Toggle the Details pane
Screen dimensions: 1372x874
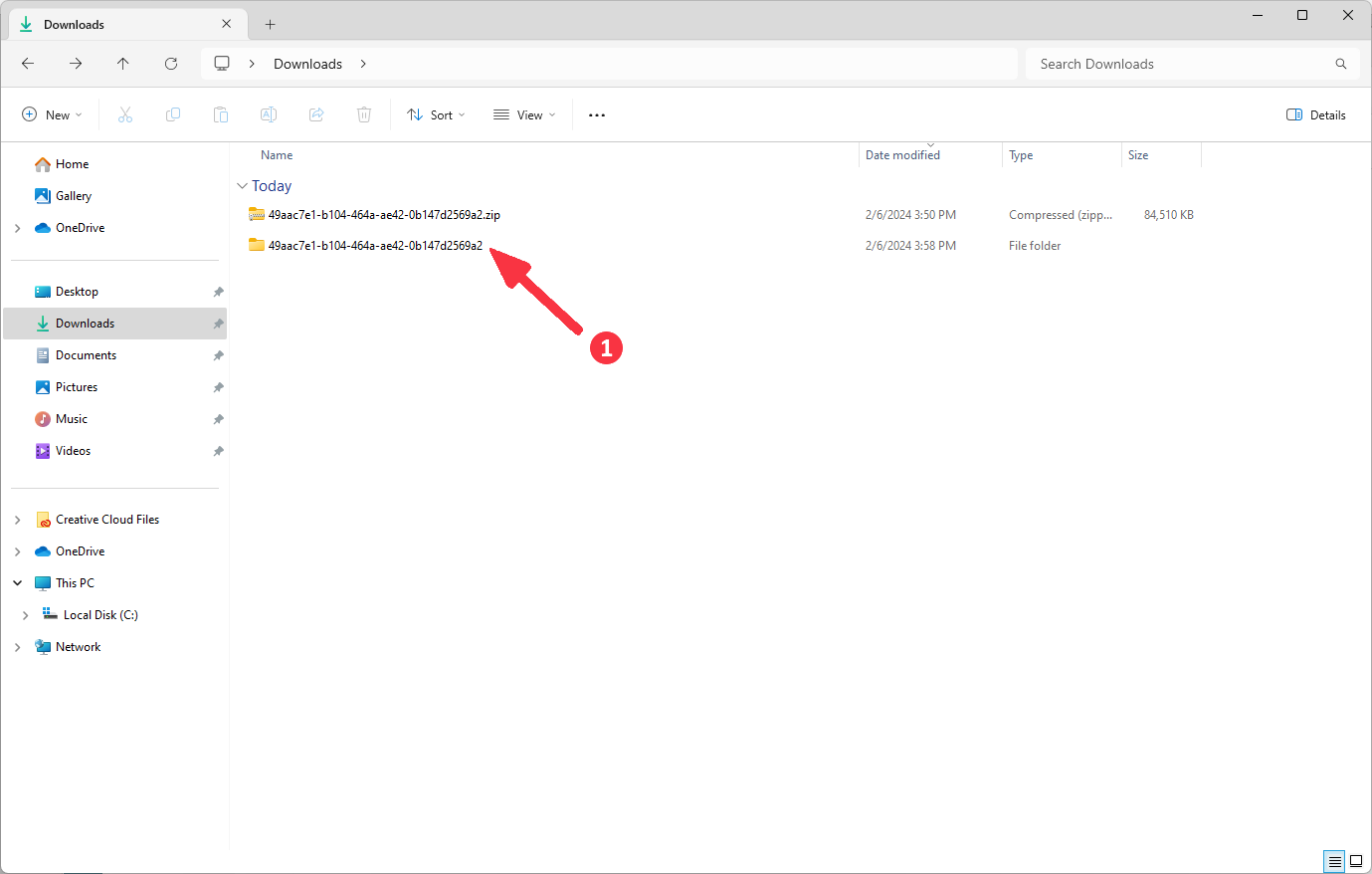1315,114
